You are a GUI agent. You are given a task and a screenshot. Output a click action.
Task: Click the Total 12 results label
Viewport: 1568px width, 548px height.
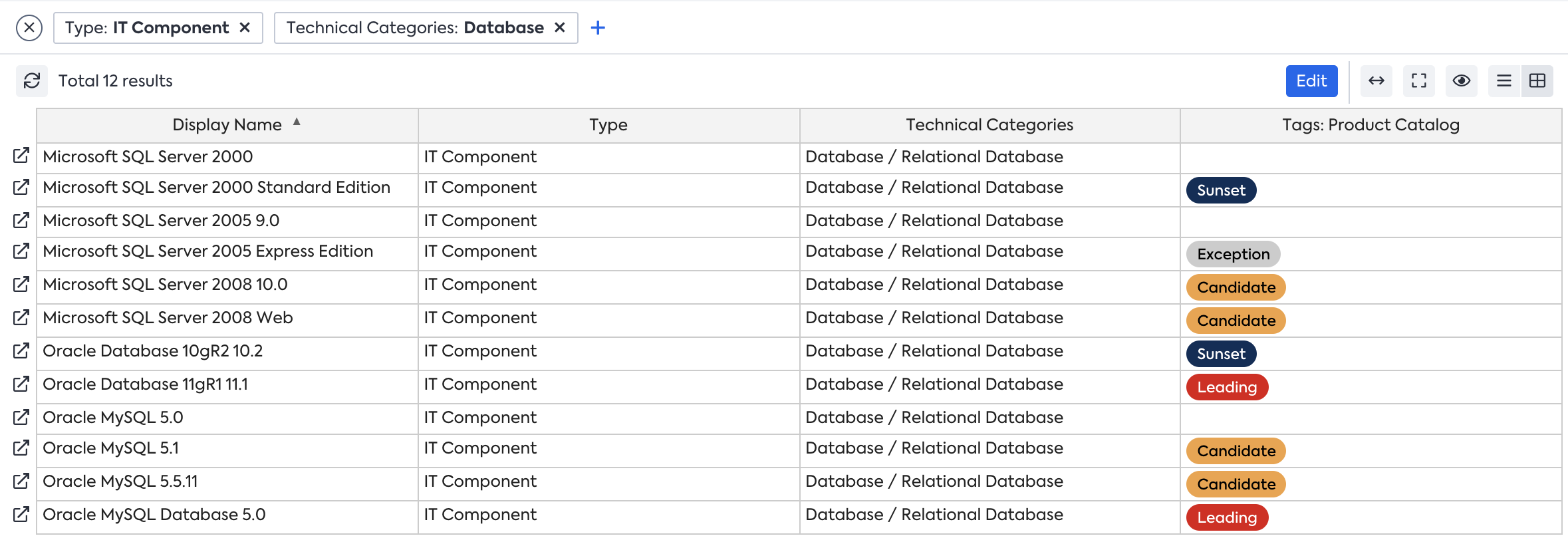pyautogui.click(x=116, y=81)
